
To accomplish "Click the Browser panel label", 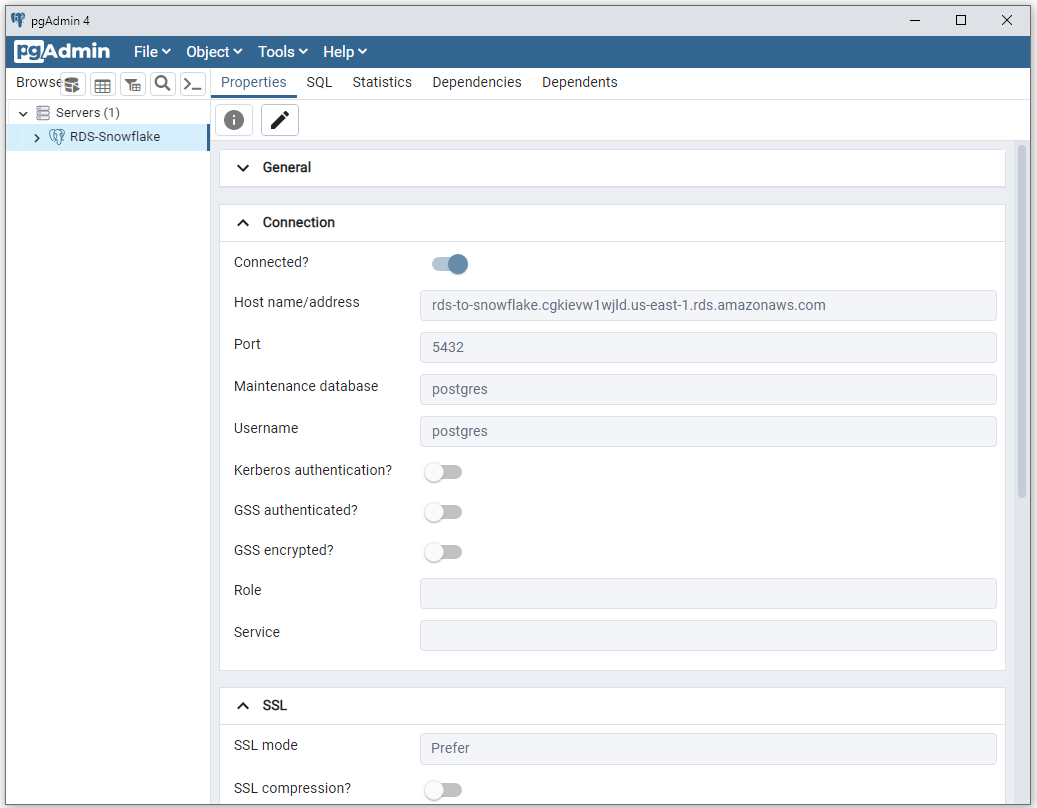I will click(x=38, y=82).
